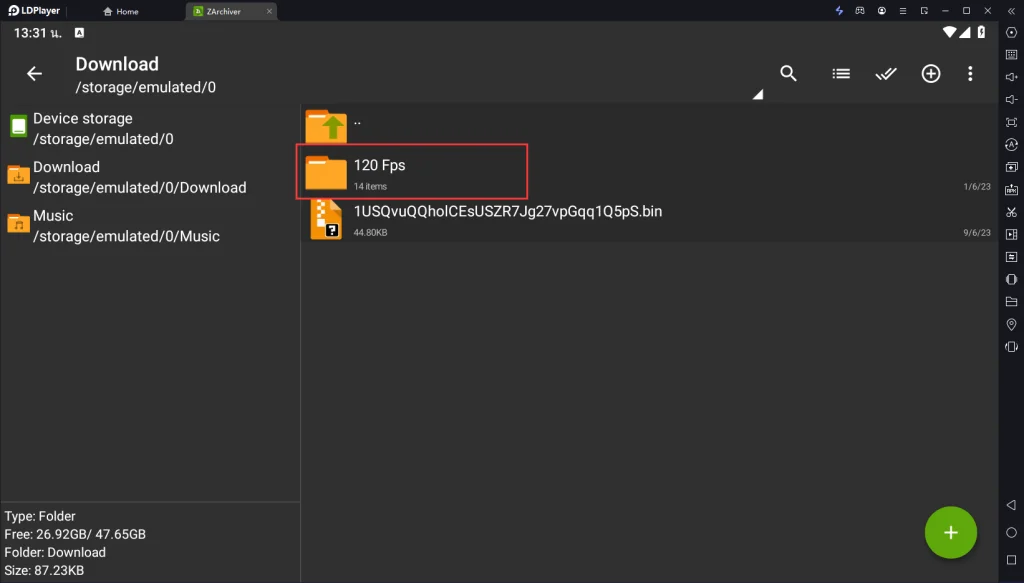Click the 'Size: 87.23KB' info line
The height and width of the screenshot is (583, 1024).
pos(44,571)
